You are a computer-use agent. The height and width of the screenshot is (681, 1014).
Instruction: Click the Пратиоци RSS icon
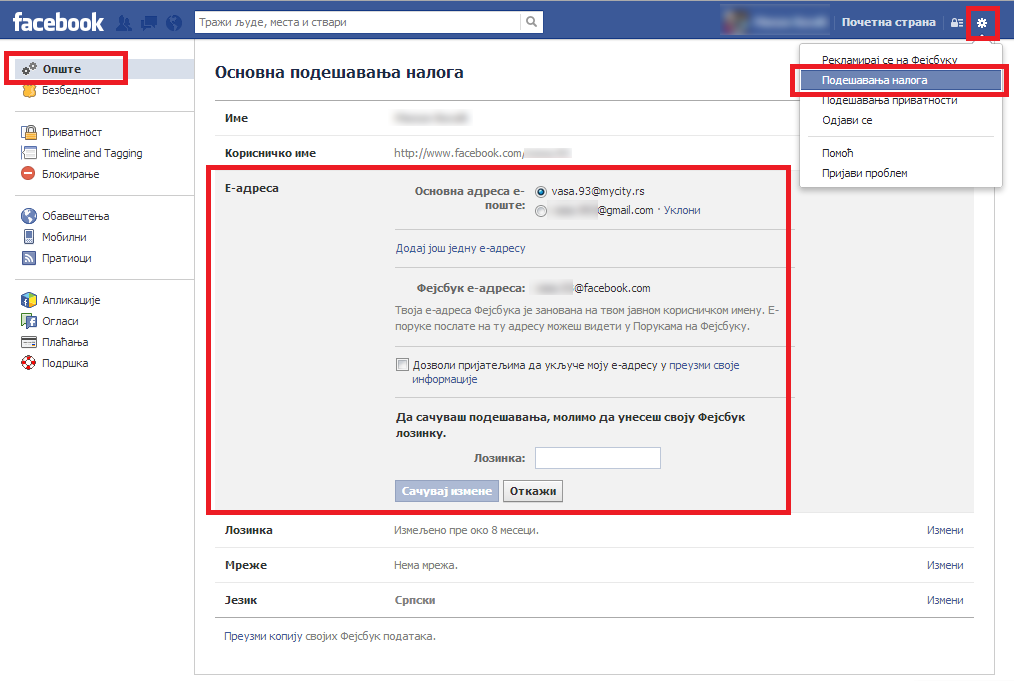coord(28,258)
